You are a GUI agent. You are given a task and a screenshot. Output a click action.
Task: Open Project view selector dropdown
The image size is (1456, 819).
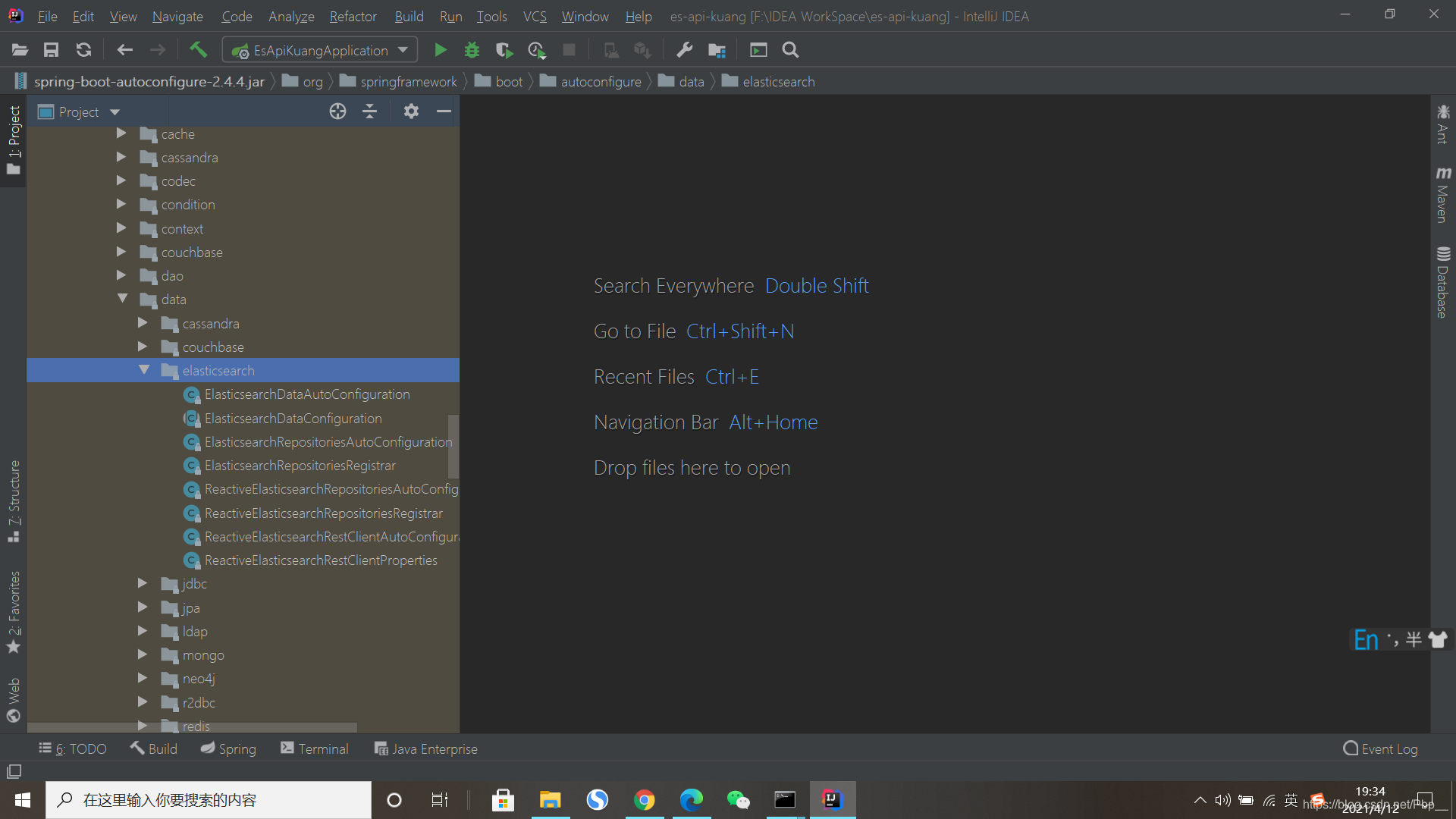(79, 111)
